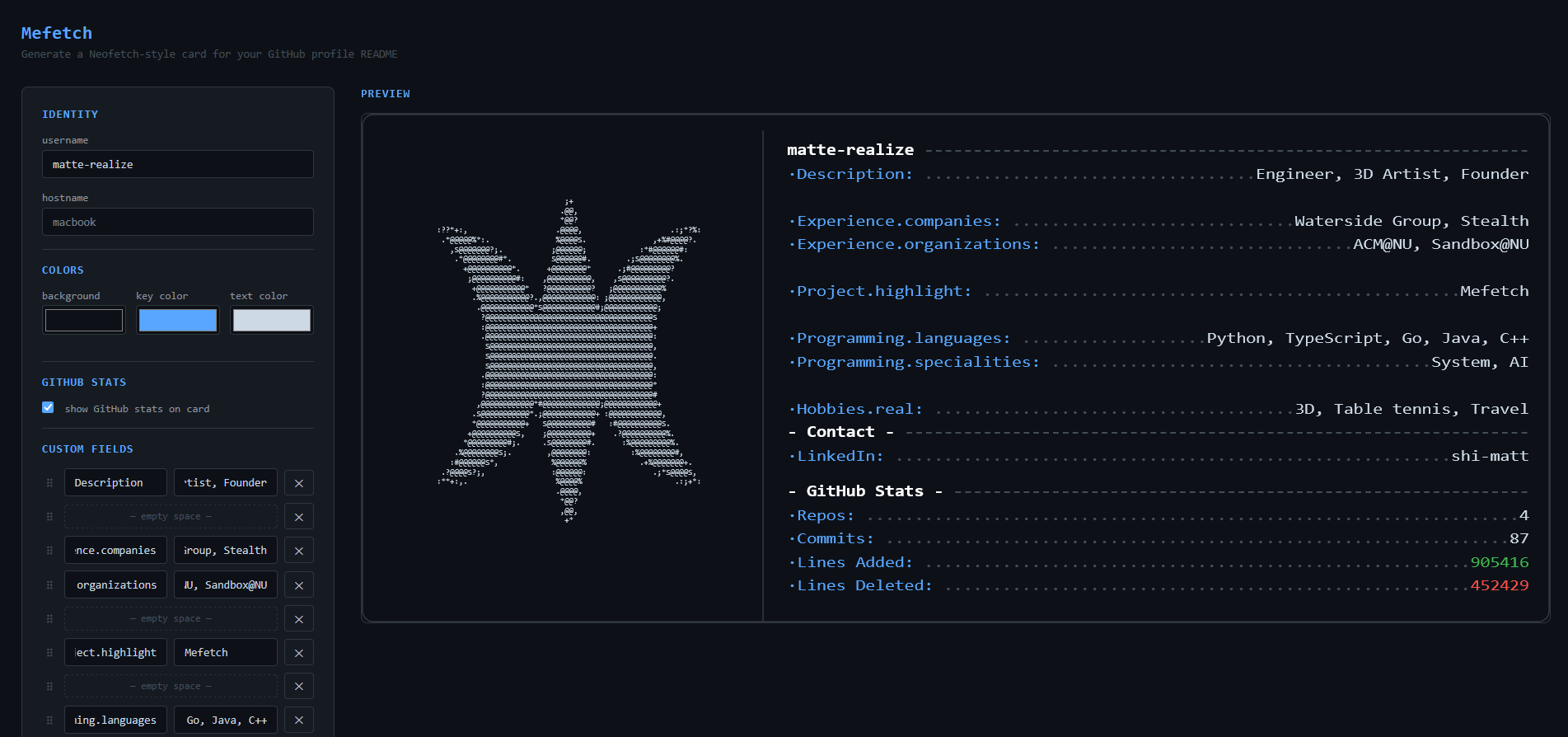
Task: Click the 'Project.highlight:' key in preview
Action: [880, 291]
